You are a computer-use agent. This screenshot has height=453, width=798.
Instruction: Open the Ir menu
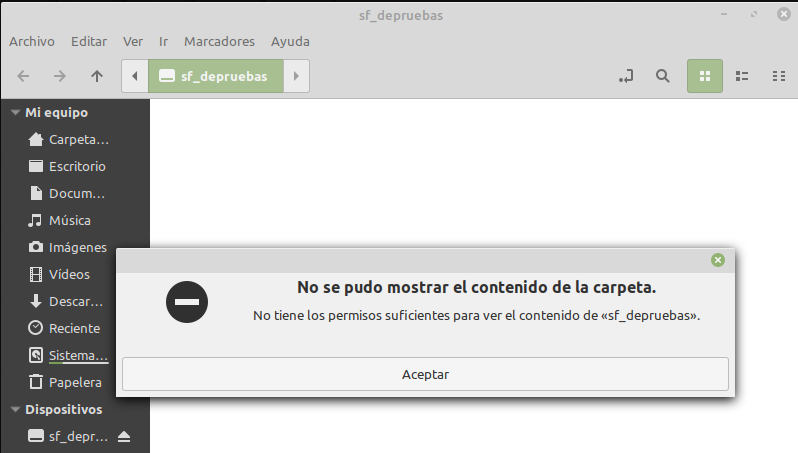coord(163,42)
